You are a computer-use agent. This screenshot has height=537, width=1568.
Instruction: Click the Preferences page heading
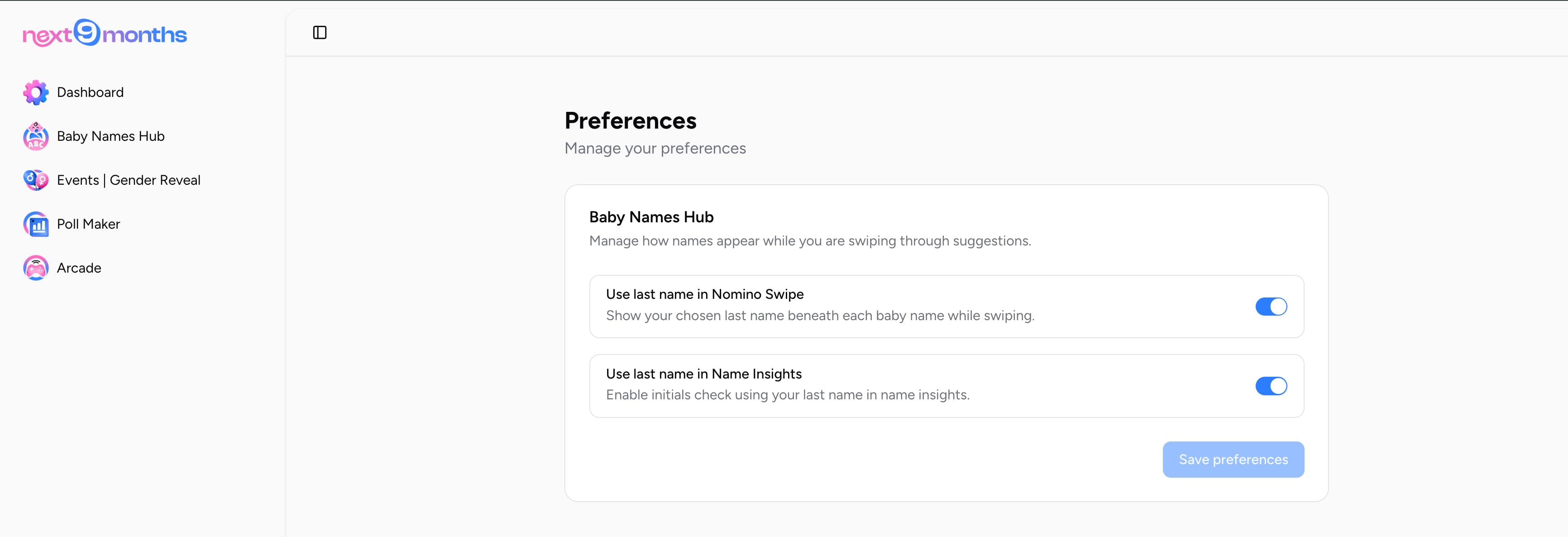point(630,120)
